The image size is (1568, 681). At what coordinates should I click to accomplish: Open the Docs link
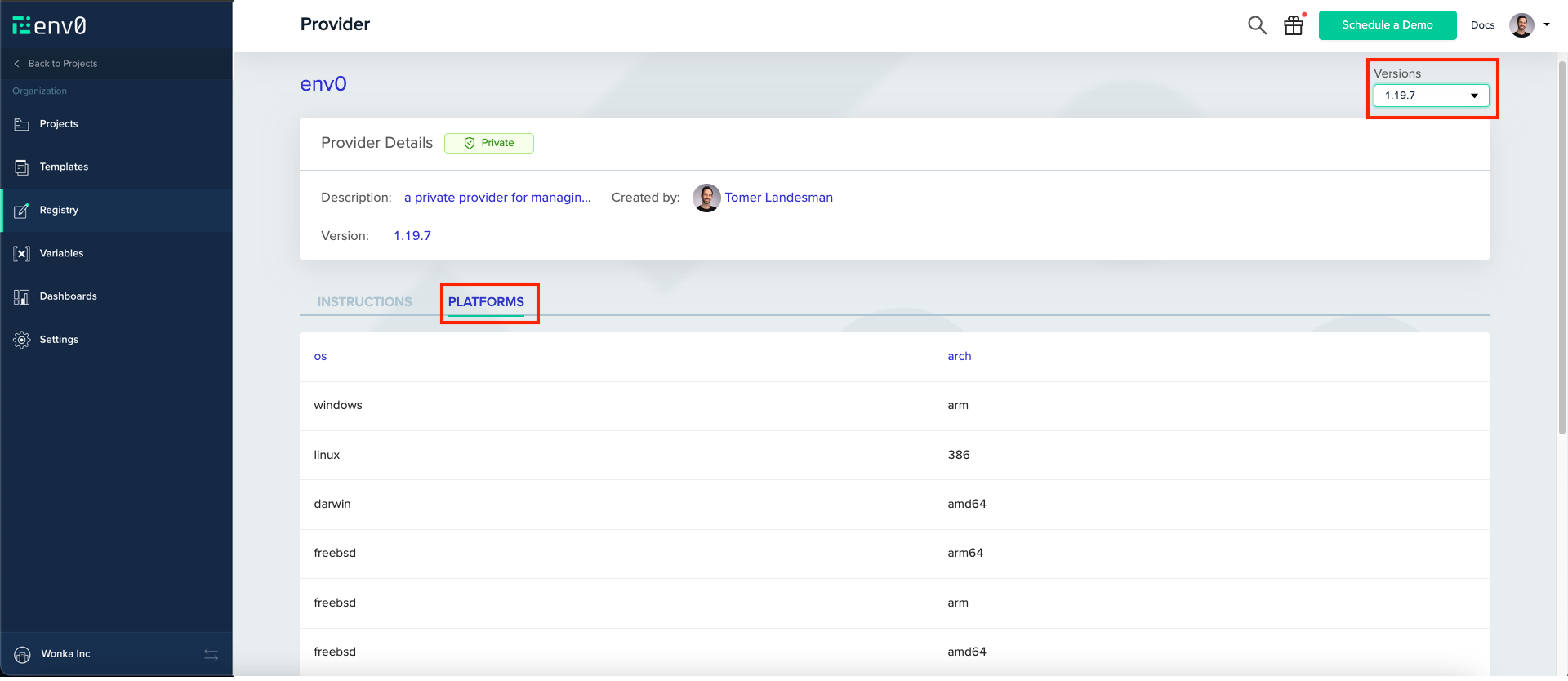pos(1482,25)
